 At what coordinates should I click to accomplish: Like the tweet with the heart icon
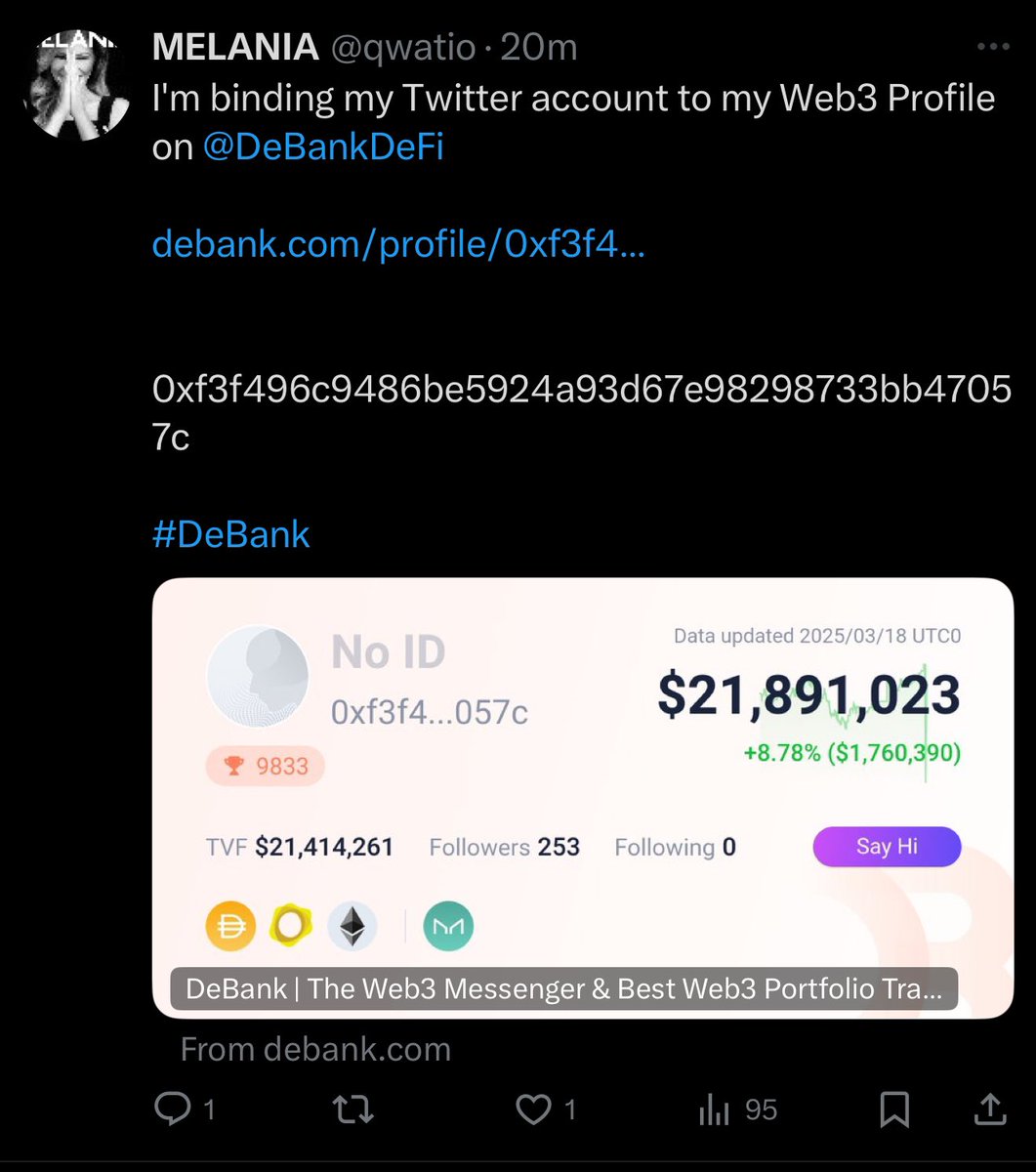pyautogui.click(x=534, y=1109)
